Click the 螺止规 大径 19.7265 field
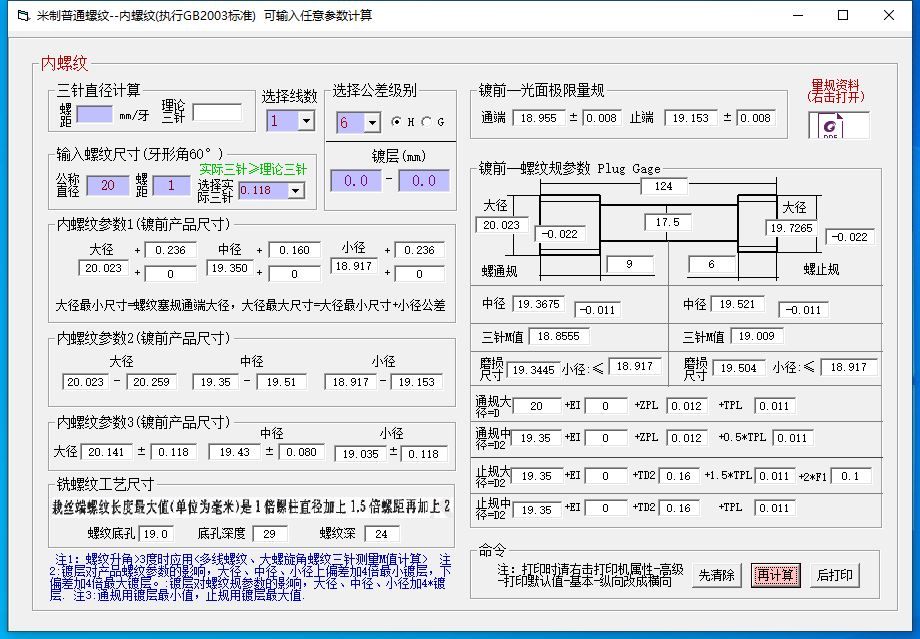 792,228
